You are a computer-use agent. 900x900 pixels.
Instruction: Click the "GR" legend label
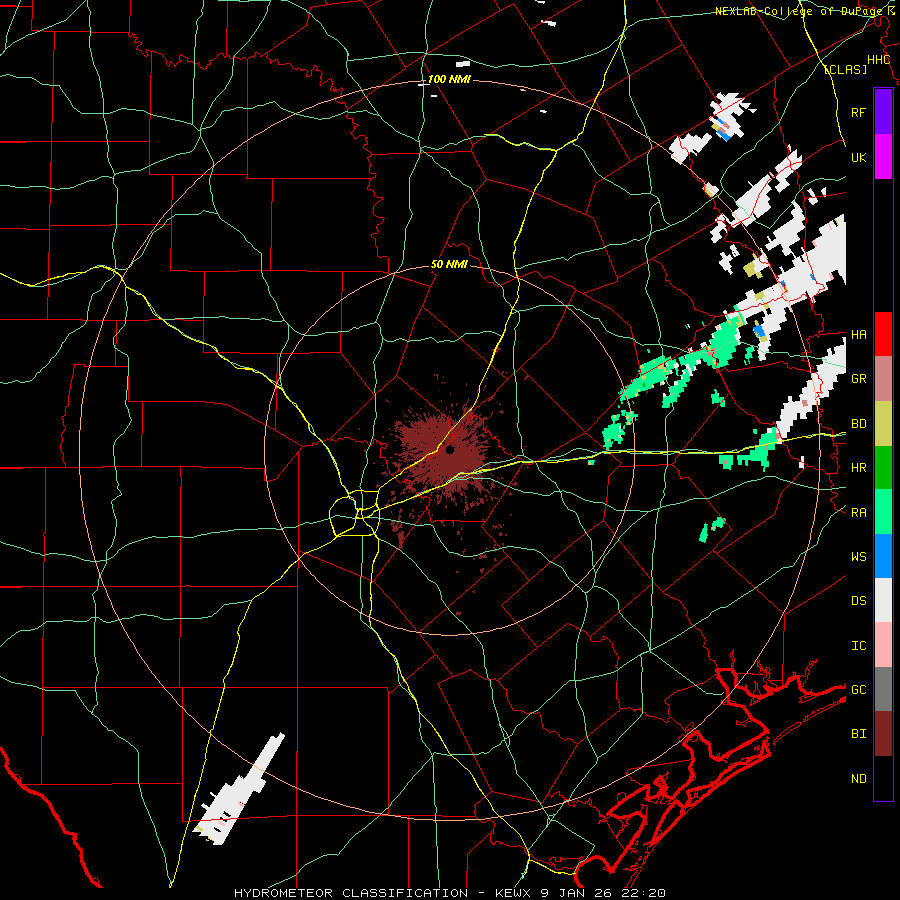click(x=858, y=379)
